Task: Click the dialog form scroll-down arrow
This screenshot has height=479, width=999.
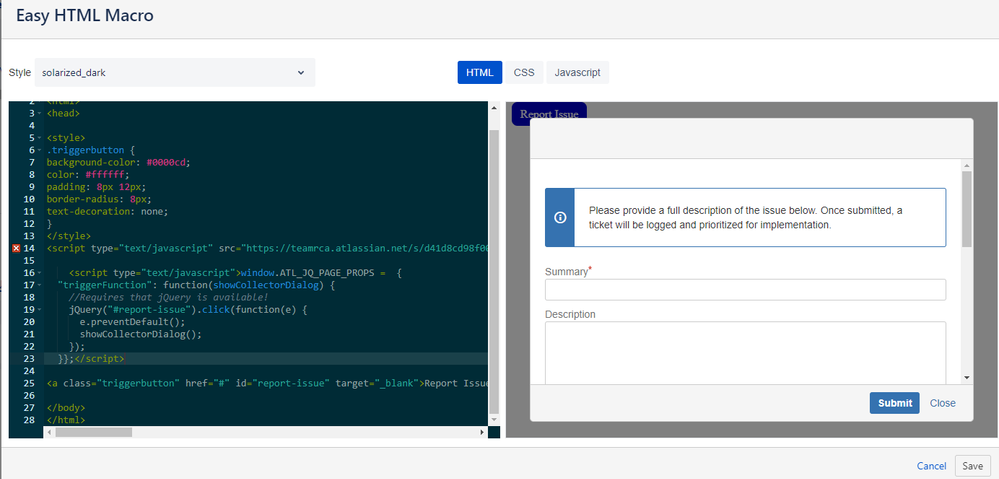Action: click(x=967, y=378)
